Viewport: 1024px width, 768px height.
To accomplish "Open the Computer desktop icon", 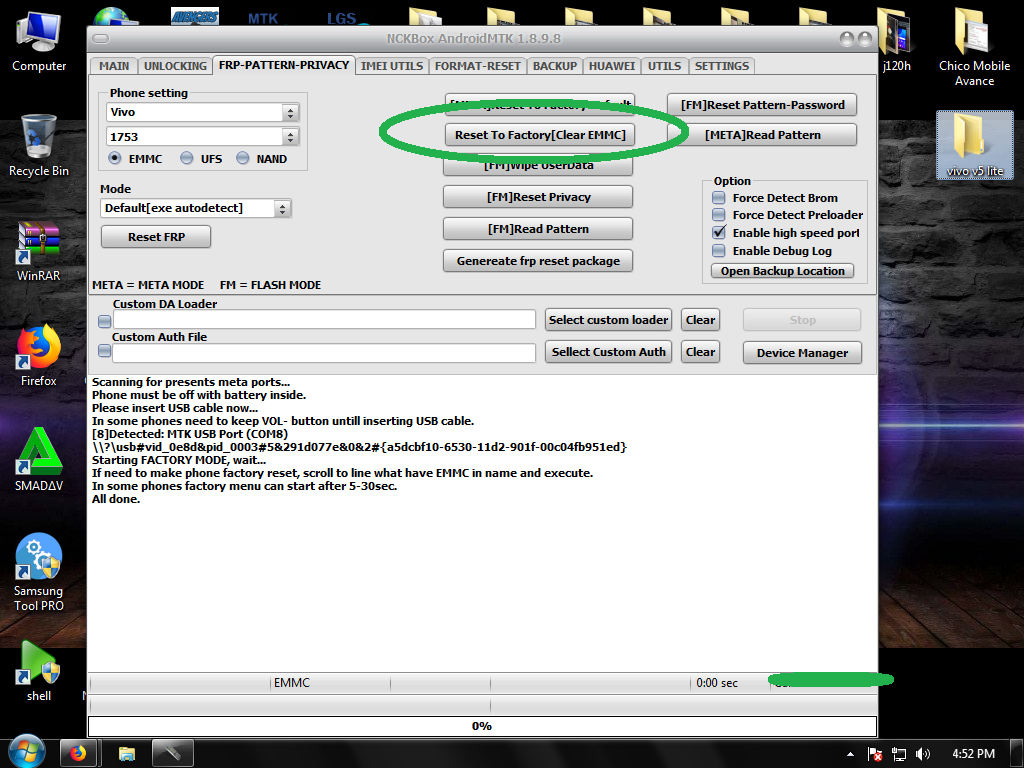I will click(39, 41).
